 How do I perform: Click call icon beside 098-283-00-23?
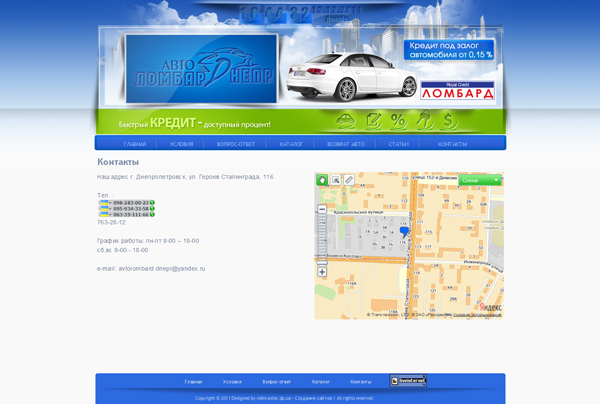pos(152,203)
